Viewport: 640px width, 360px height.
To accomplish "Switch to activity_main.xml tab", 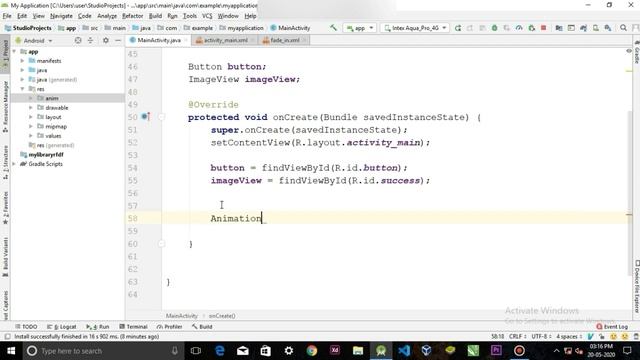I will (224, 40).
